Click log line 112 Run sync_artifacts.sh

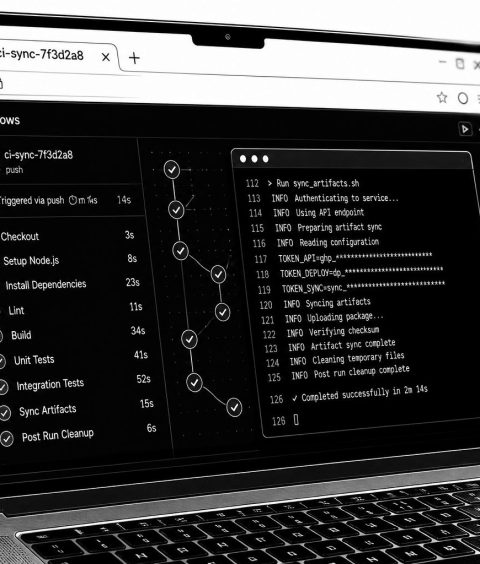click(x=303, y=183)
